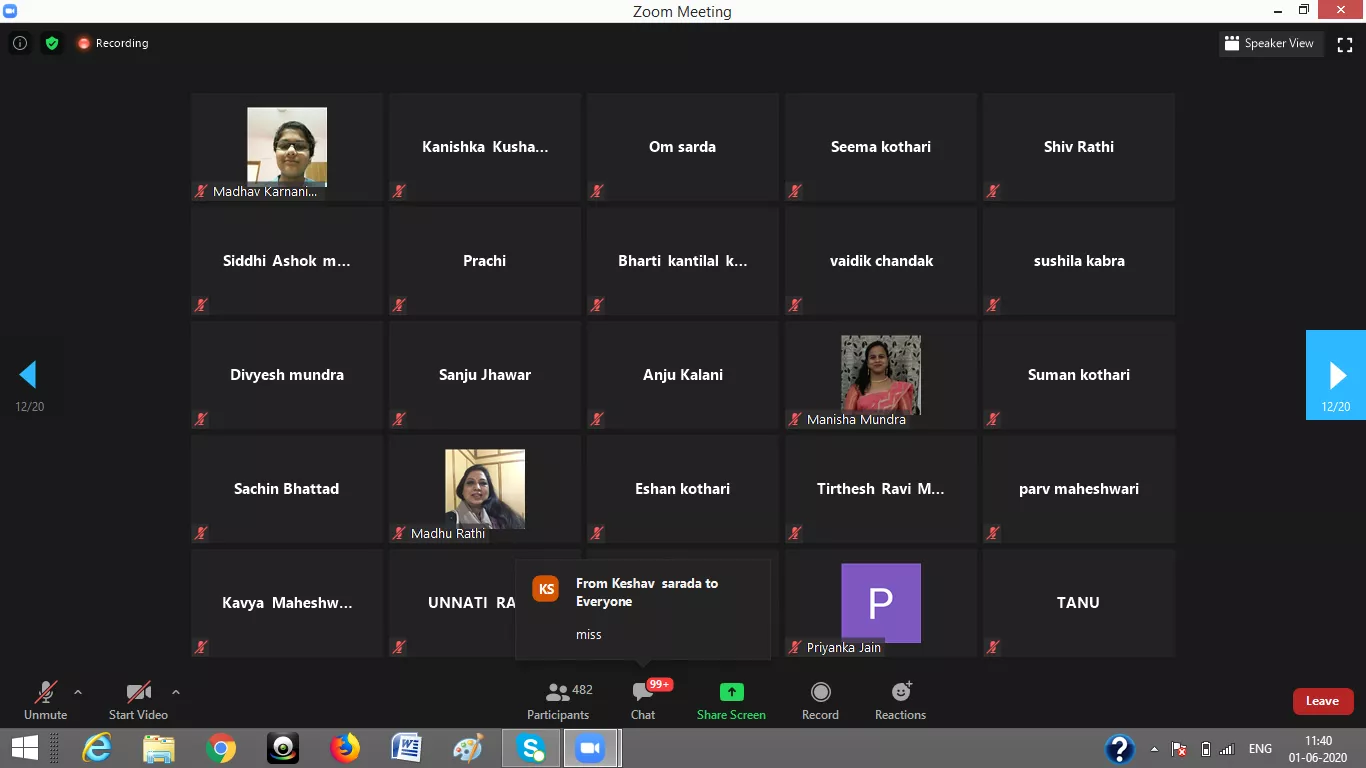The image size is (1366, 768).
Task: Unmute the microphone
Action: click(x=45, y=700)
